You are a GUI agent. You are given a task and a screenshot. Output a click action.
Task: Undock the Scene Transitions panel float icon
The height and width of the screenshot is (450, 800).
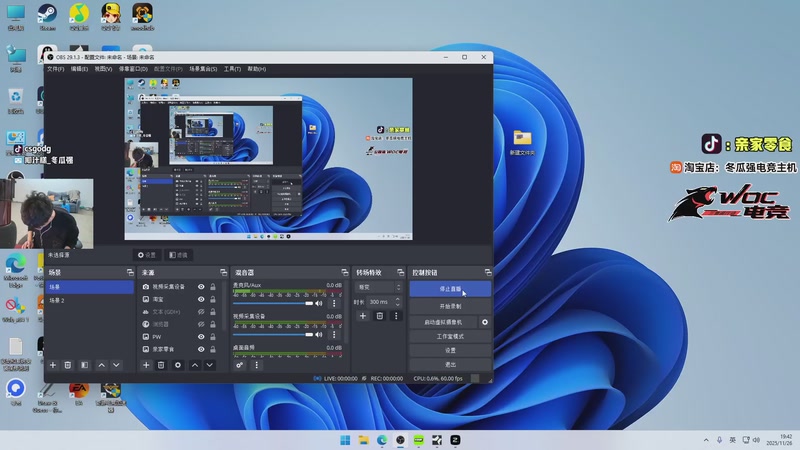(x=401, y=272)
